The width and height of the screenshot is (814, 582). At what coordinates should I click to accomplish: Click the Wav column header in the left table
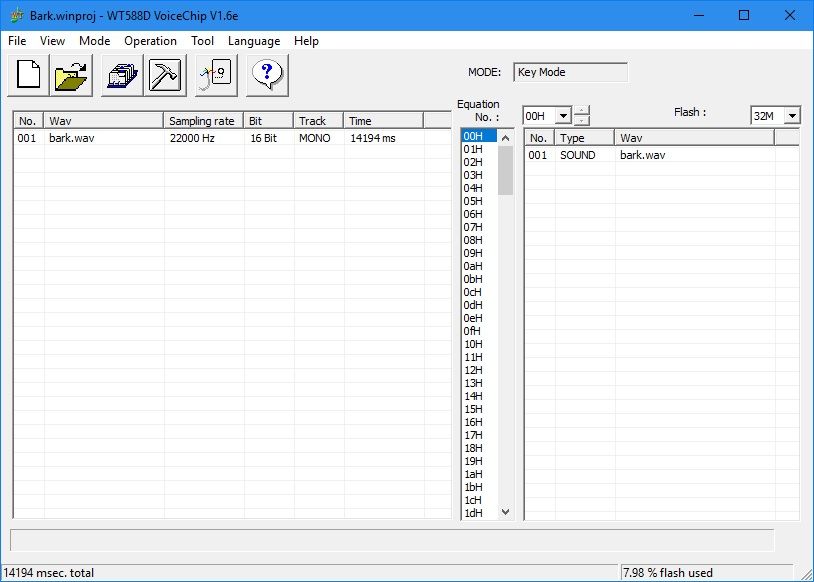103,121
